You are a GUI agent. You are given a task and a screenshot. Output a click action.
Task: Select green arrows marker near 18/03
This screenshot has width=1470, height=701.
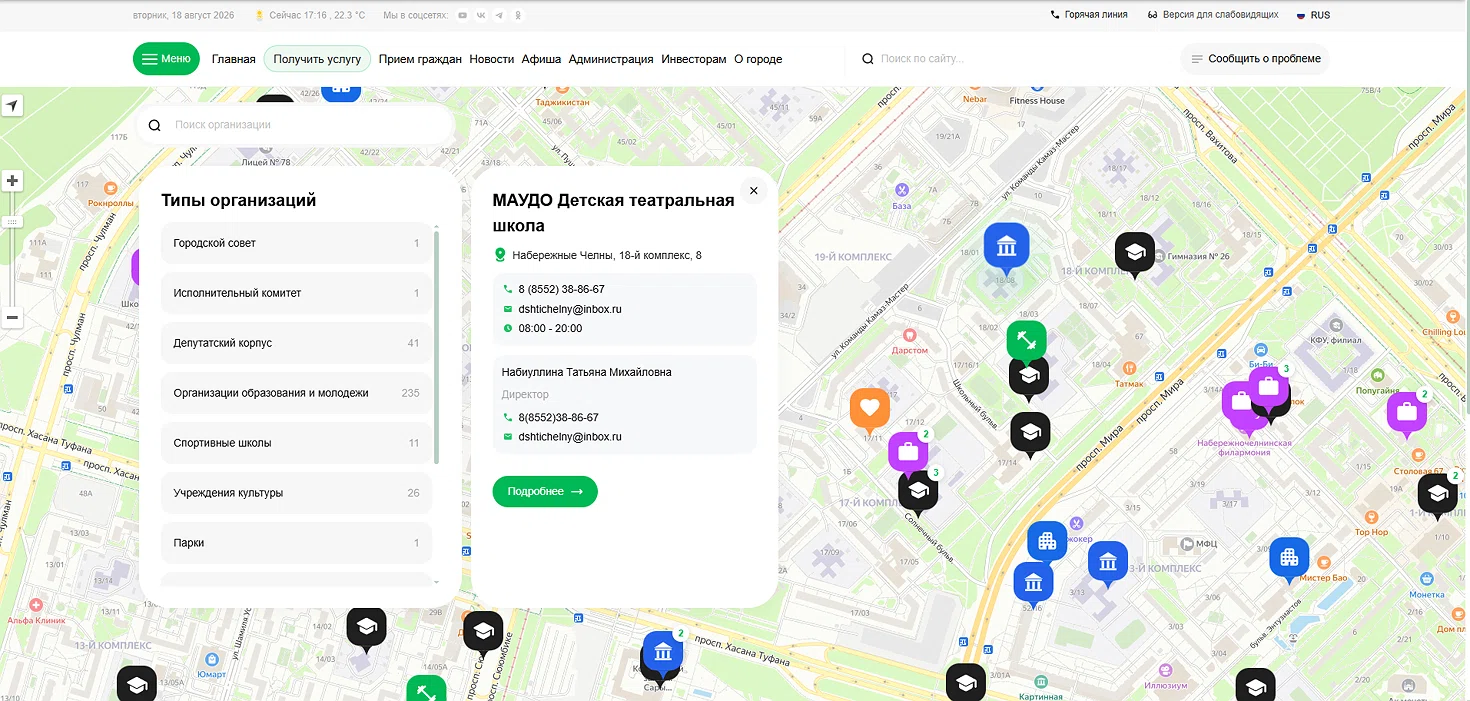coord(1027,341)
